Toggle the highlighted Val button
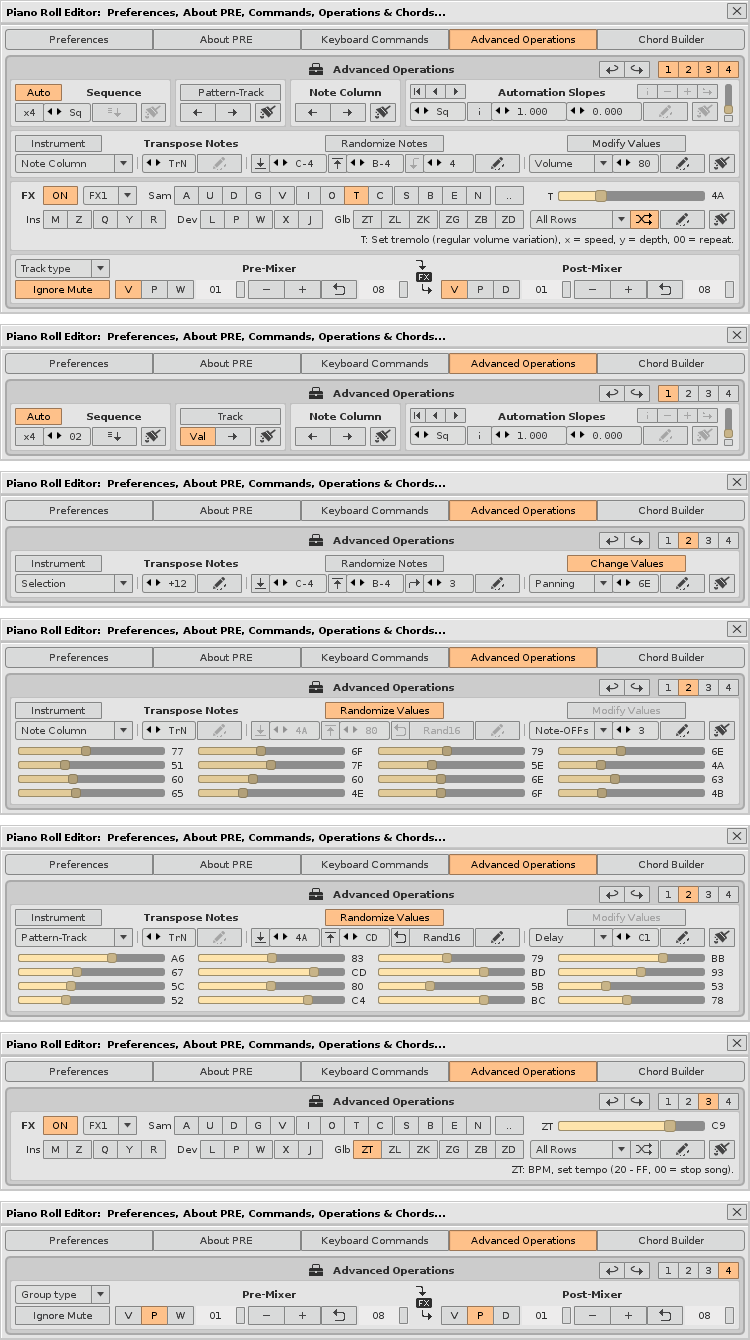The width and height of the screenshot is (750, 1340). tap(198, 436)
